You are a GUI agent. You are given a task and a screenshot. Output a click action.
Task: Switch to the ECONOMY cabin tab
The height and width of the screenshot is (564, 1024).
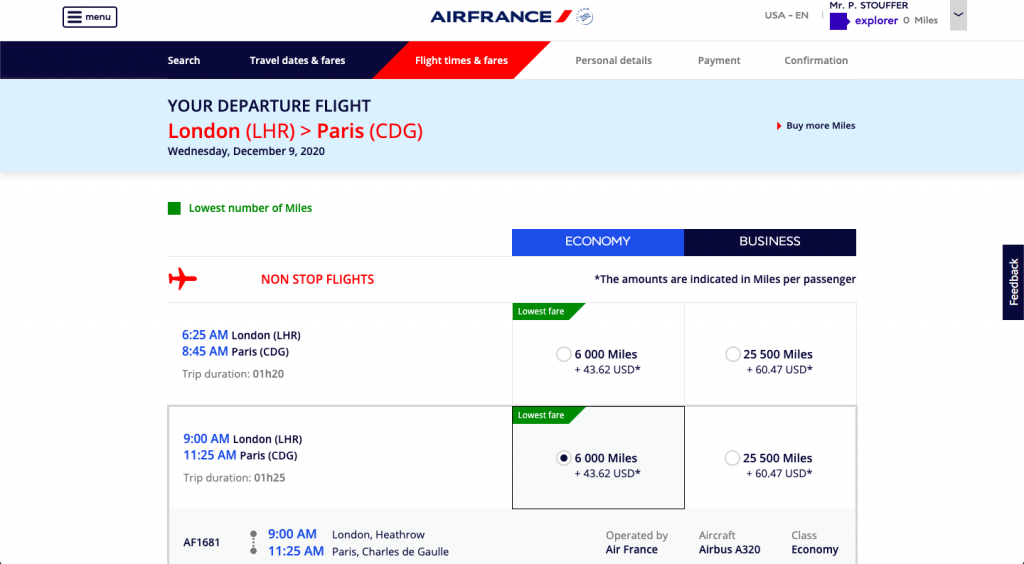tap(598, 242)
